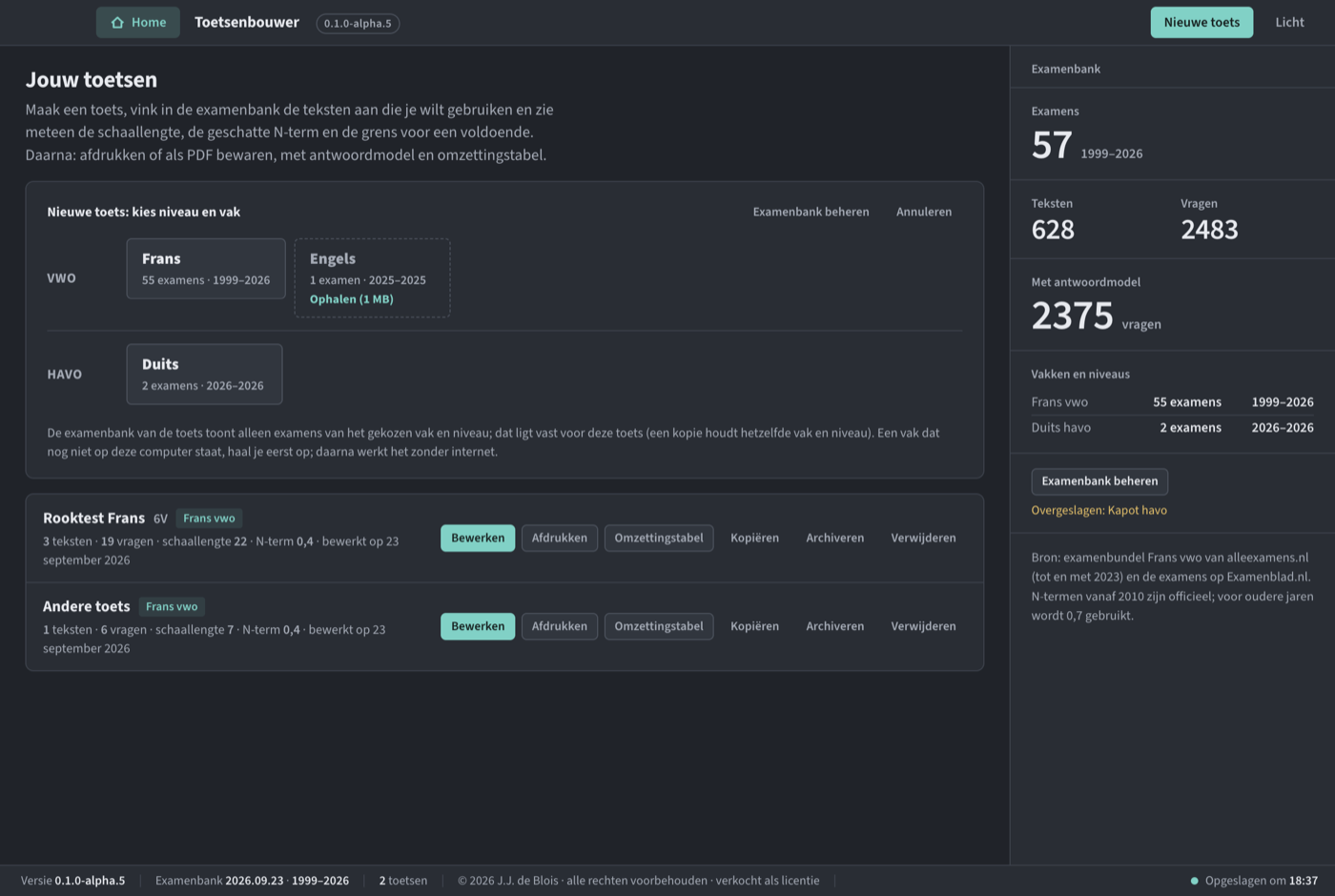Click the Rooktest Frans test title
Image resolution: width=1335 pixels, height=896 pixels.
(x=93, y=519)
